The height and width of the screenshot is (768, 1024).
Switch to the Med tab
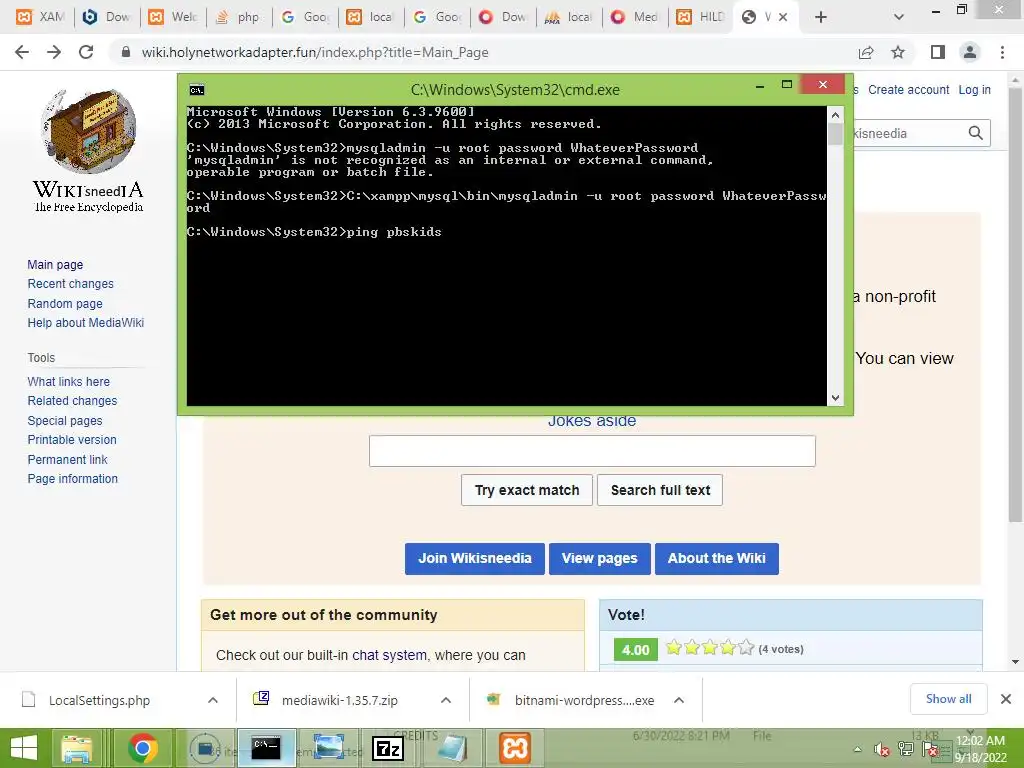pos(635,17)
